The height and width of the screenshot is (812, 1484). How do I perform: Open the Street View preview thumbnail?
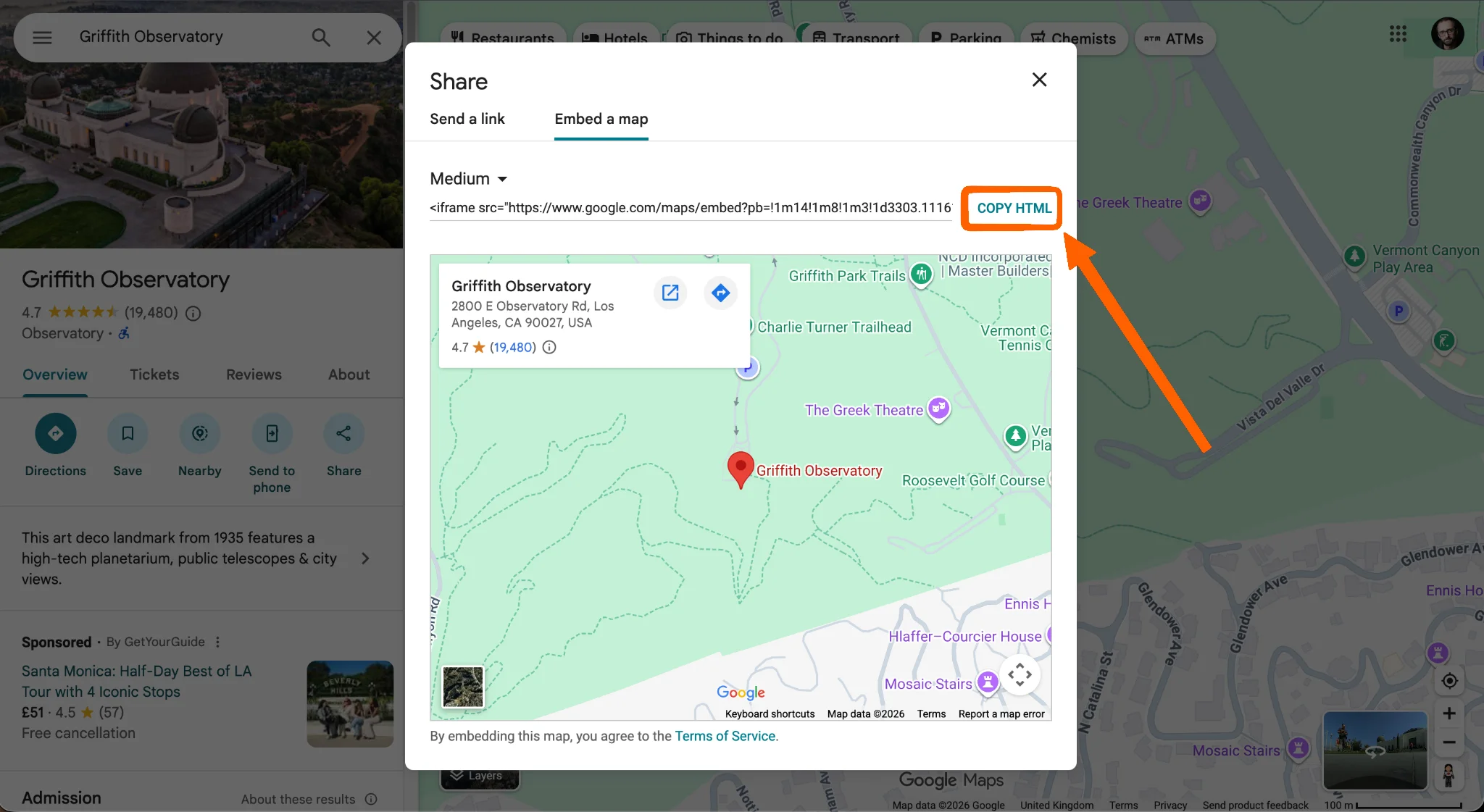[1375, 750]
